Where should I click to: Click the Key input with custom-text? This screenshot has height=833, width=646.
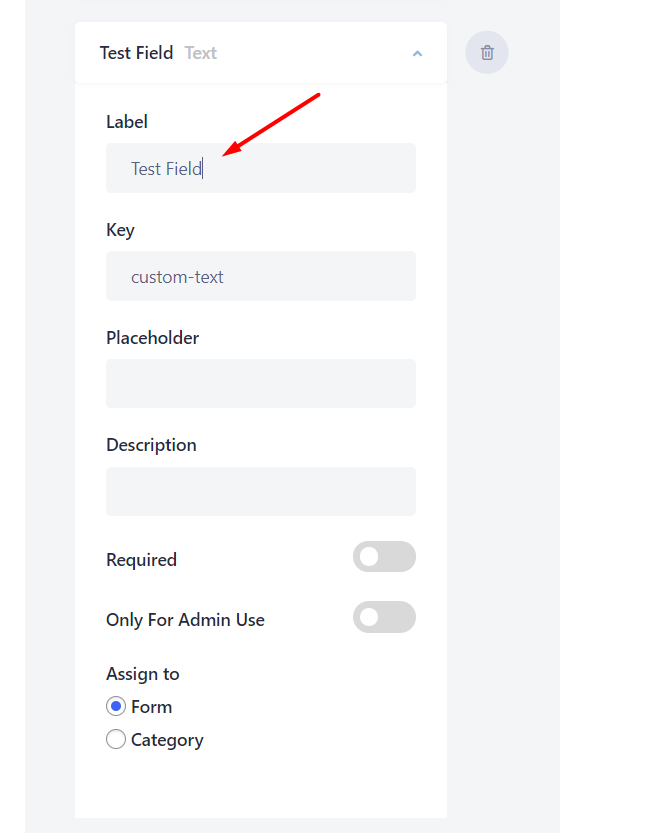[x=261, y=276]
